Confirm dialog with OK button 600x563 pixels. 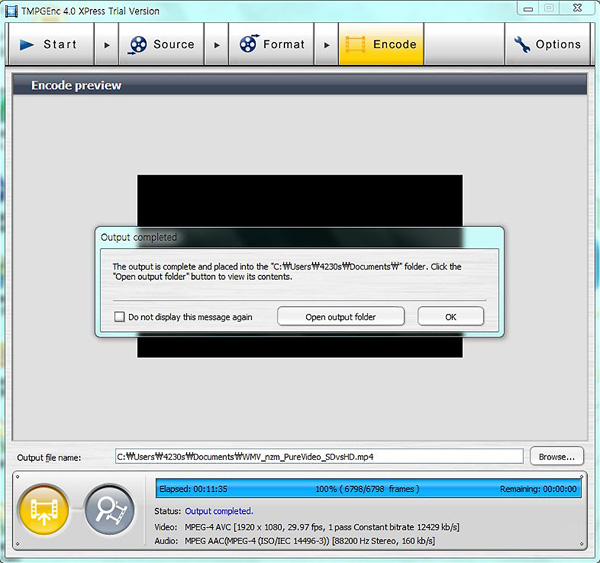(451, 317)
